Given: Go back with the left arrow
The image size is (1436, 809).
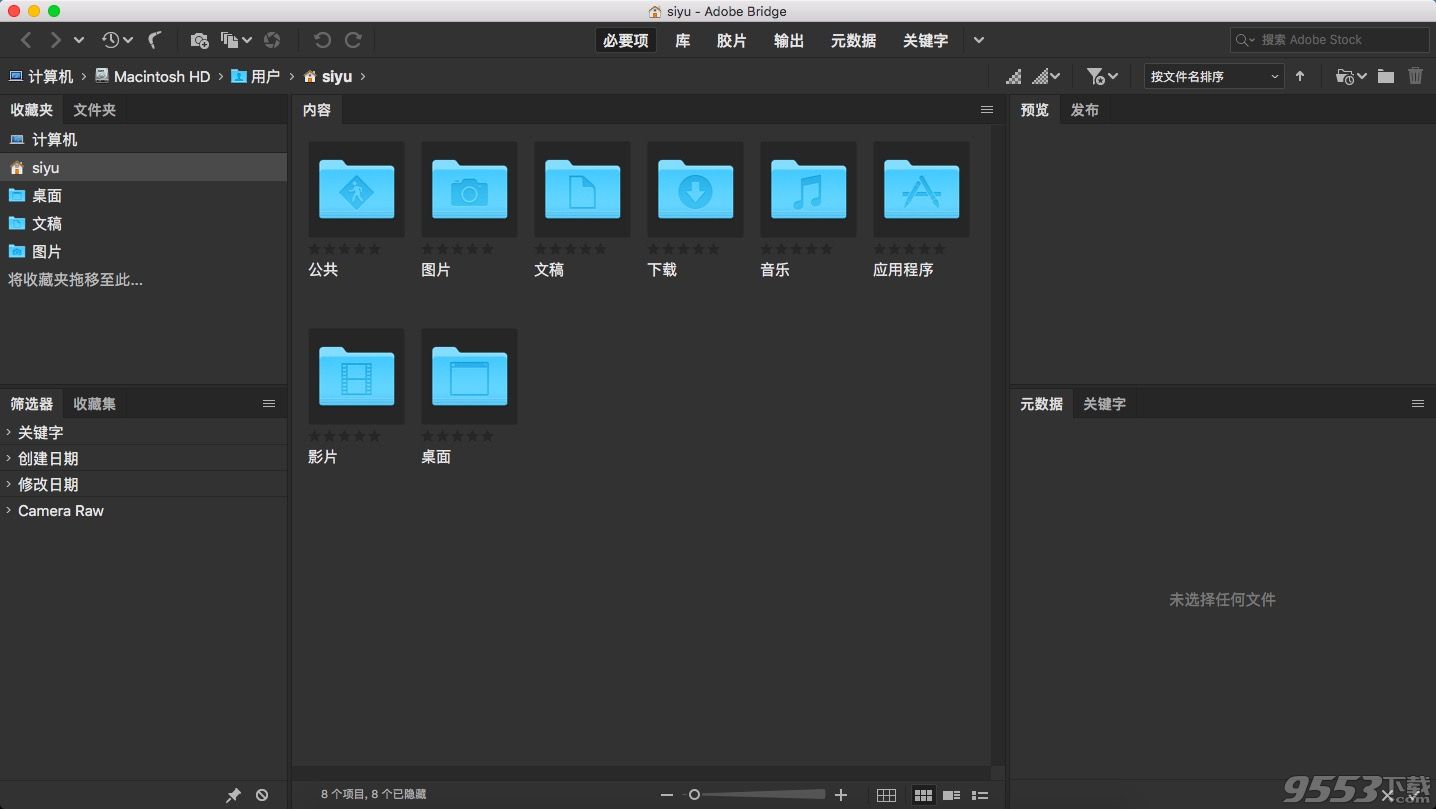Looking at the screenshot, I should pyautogui.click(x=27, y=40).
